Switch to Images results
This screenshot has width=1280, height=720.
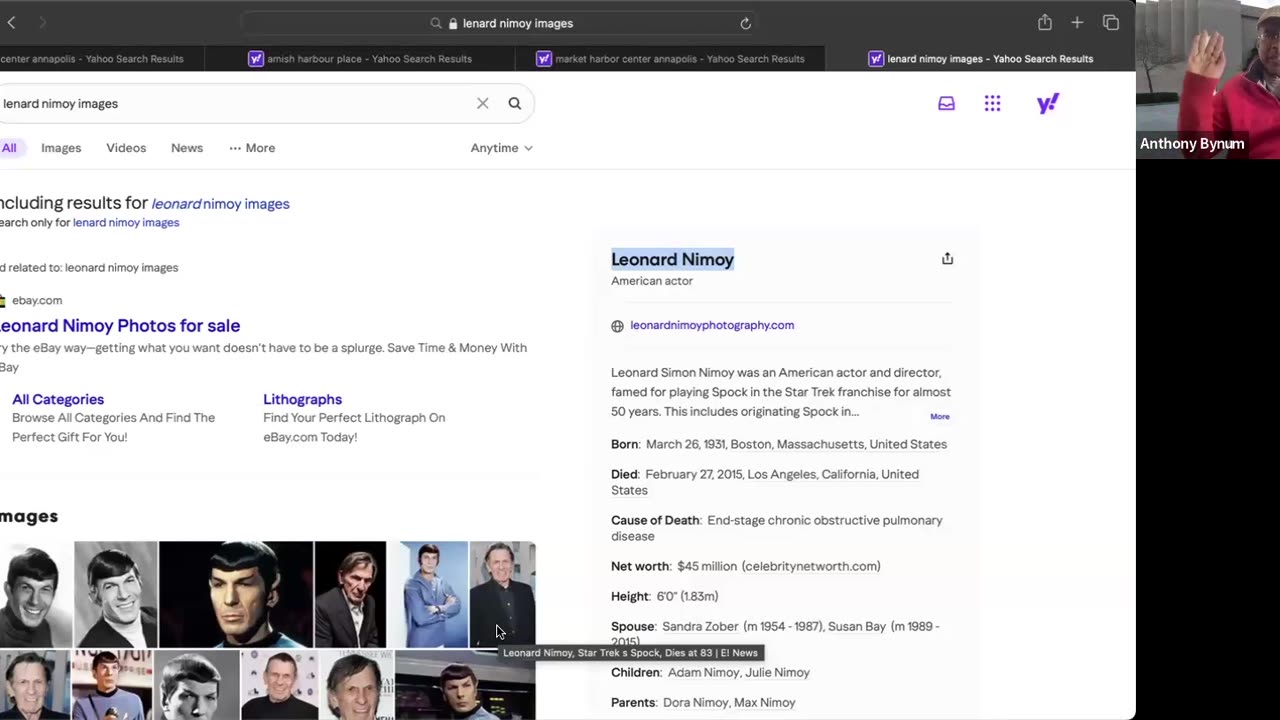pyautogui.click(x=61, y=148)
